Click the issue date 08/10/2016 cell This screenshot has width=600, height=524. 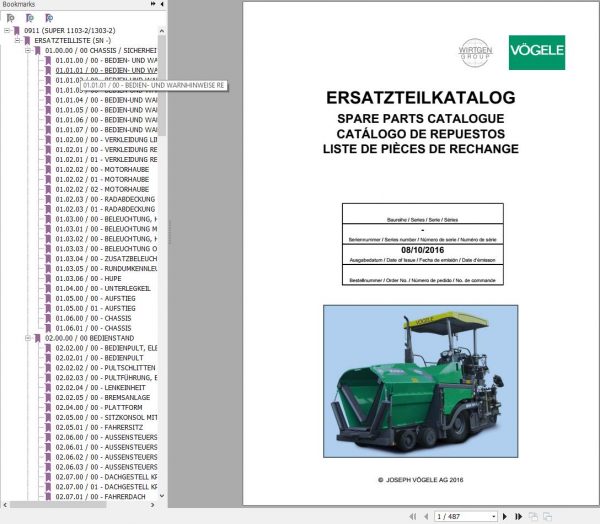point(423,254)
